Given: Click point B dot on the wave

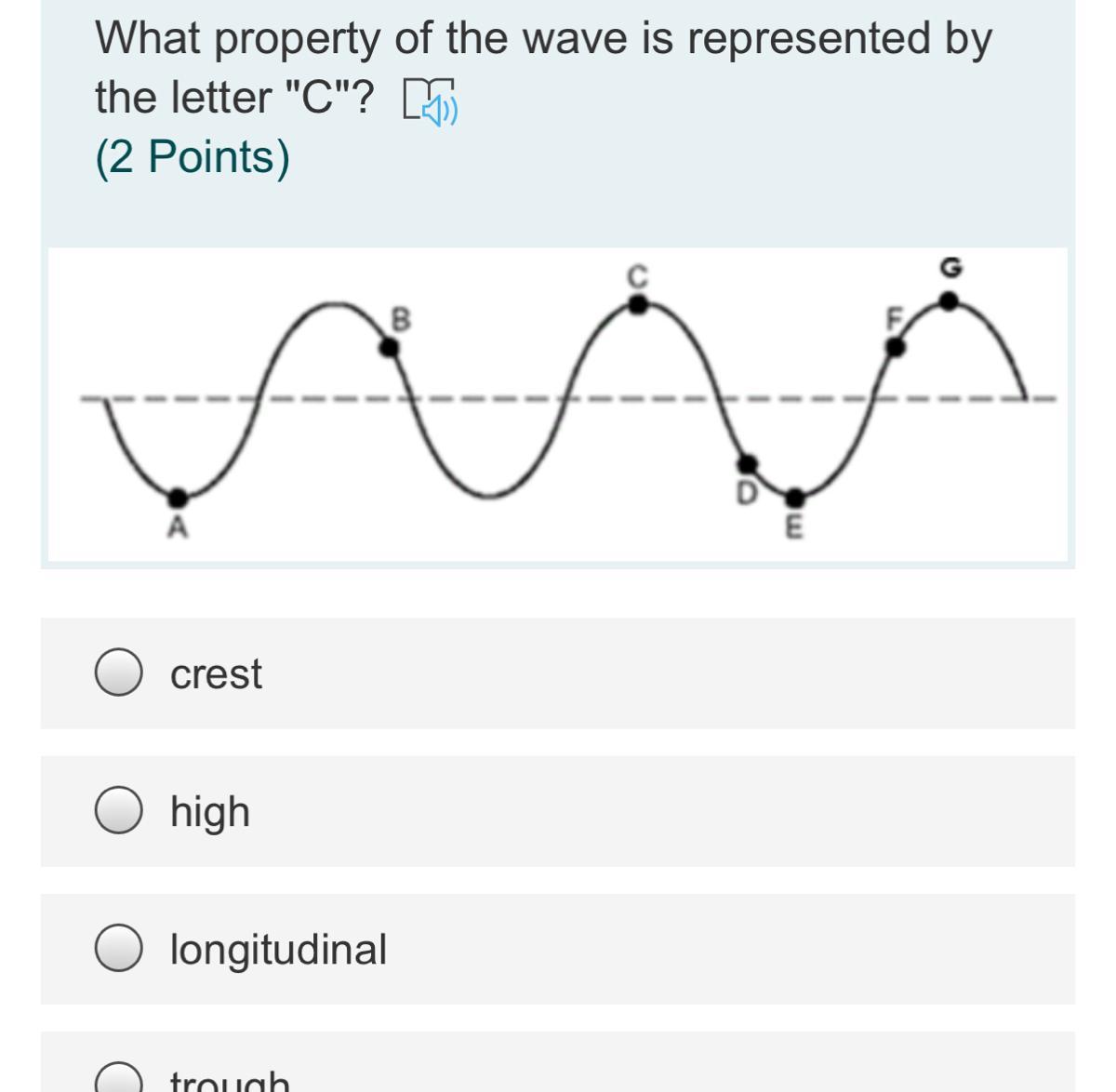Looking at the screenshot, I should pos(392,347).
